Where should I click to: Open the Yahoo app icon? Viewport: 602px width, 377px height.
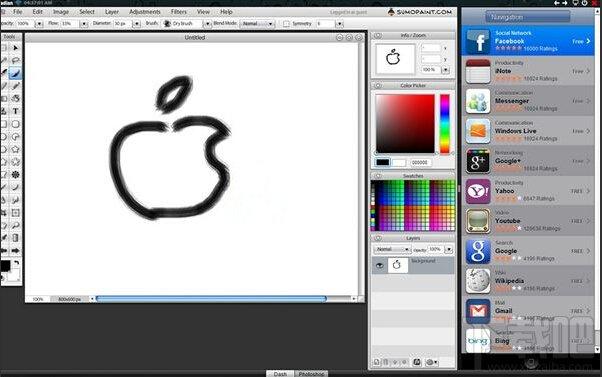point(478,191)
